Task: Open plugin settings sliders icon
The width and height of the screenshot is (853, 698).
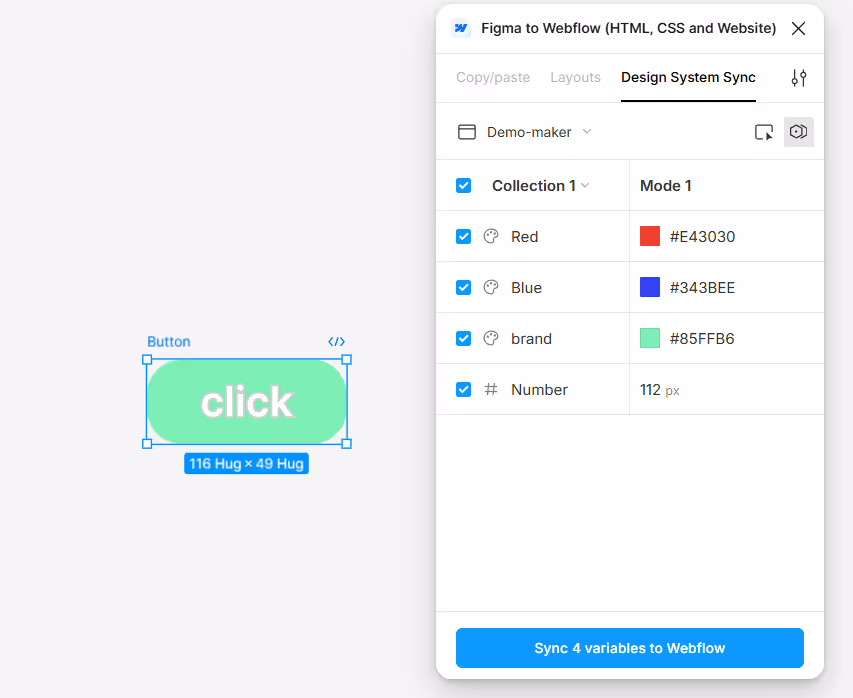Action: pos(799,78)
